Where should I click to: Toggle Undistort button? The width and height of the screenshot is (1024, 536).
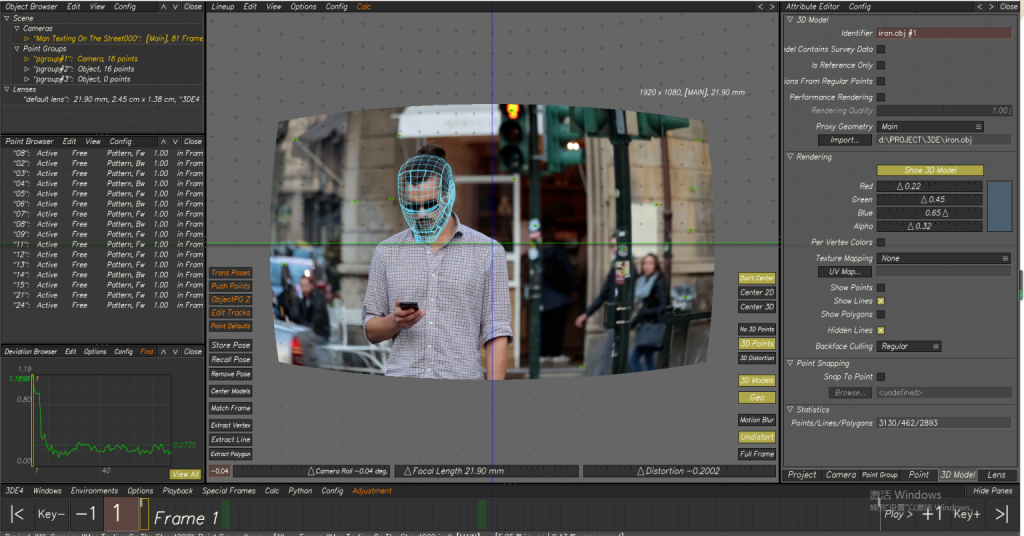[757, 437]
